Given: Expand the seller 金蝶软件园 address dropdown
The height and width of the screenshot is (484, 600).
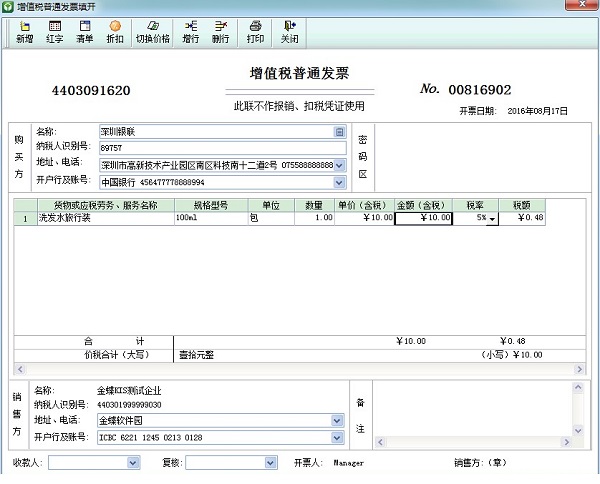Looking at the screenshot, I should tap(339, 421).
